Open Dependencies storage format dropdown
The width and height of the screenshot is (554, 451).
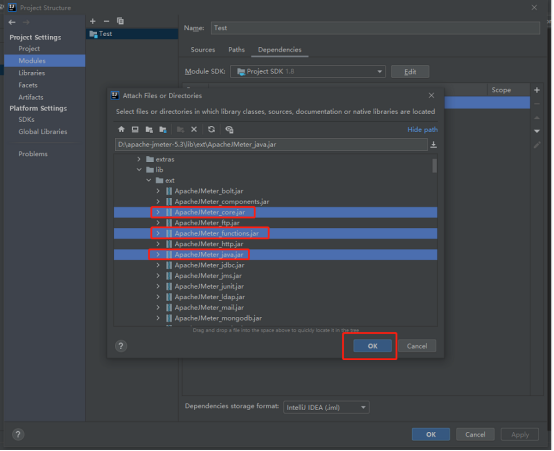coord(326,407)
